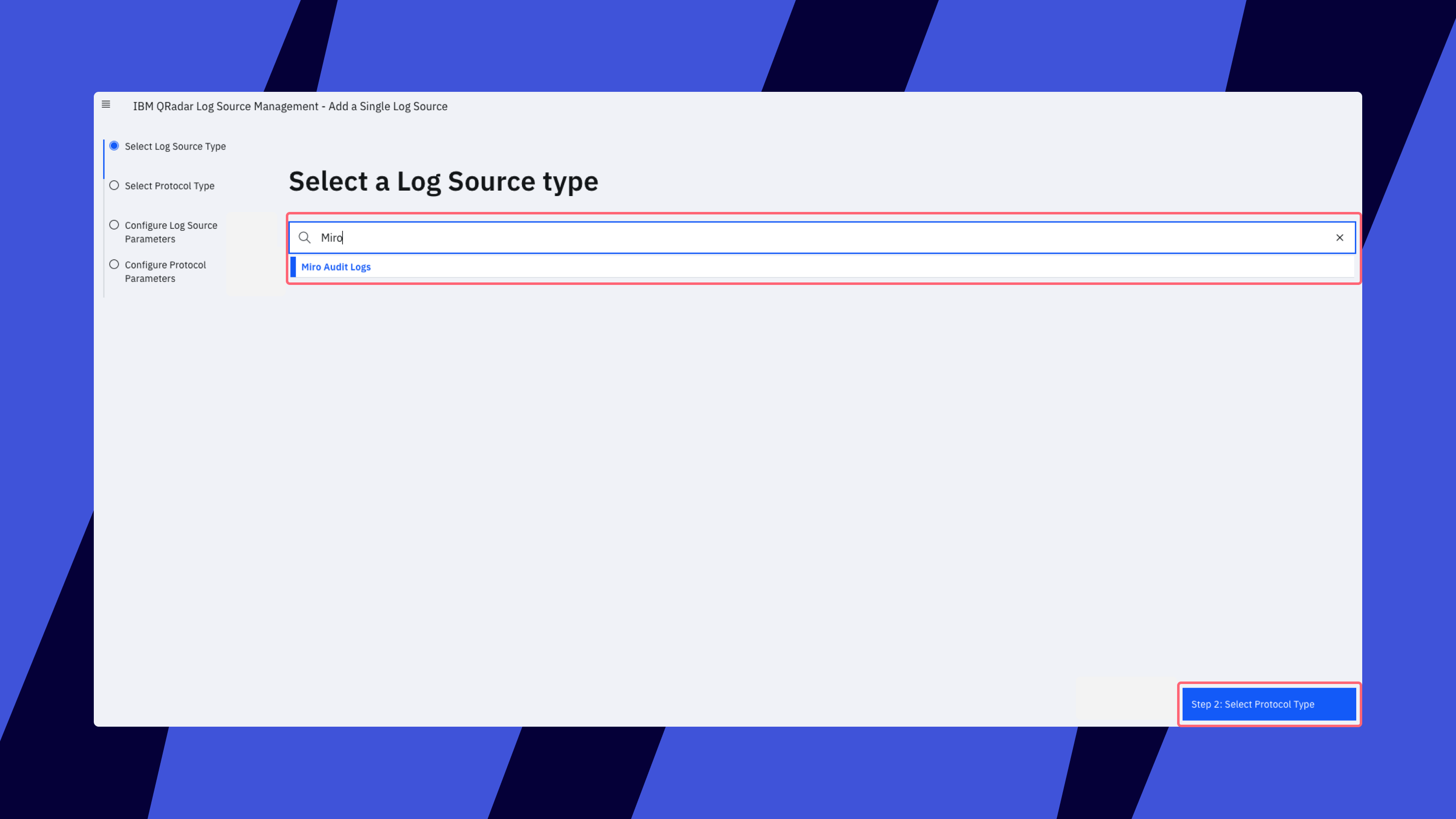1456x819 pixels.
Task: Focus the Miro search input field
Action: tap(822, 237)
